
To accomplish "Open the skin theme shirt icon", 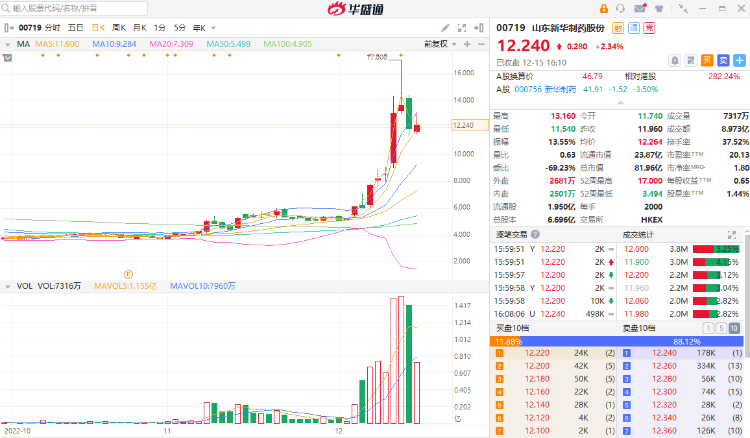I will (659, 8).
